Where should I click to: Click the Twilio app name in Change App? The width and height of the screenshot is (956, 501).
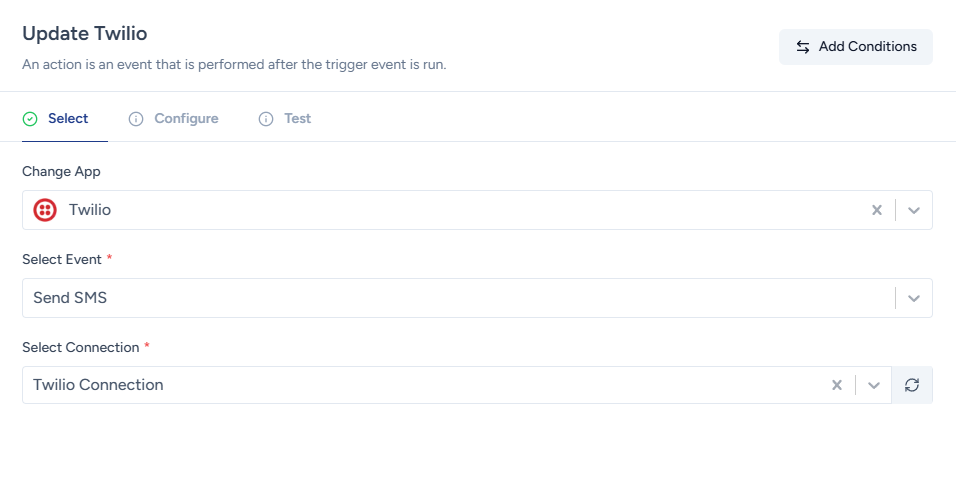pyautogui.click(x=90, y=210)
